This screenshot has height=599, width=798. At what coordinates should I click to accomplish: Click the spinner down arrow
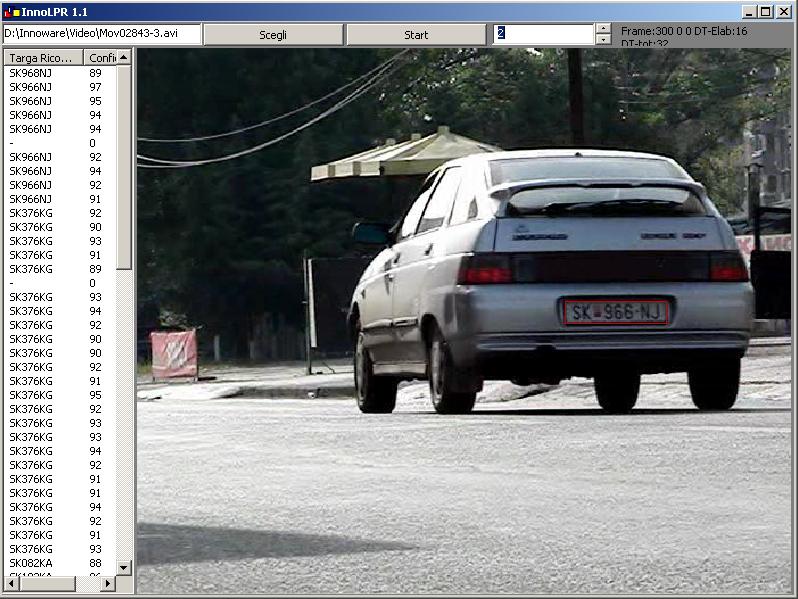603,40
